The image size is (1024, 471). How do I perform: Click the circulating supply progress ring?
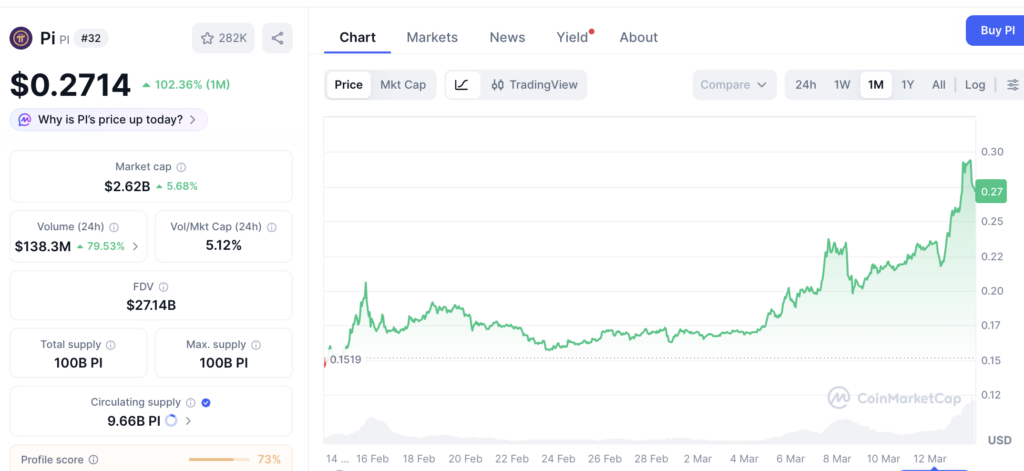click(x=171, y=421)
